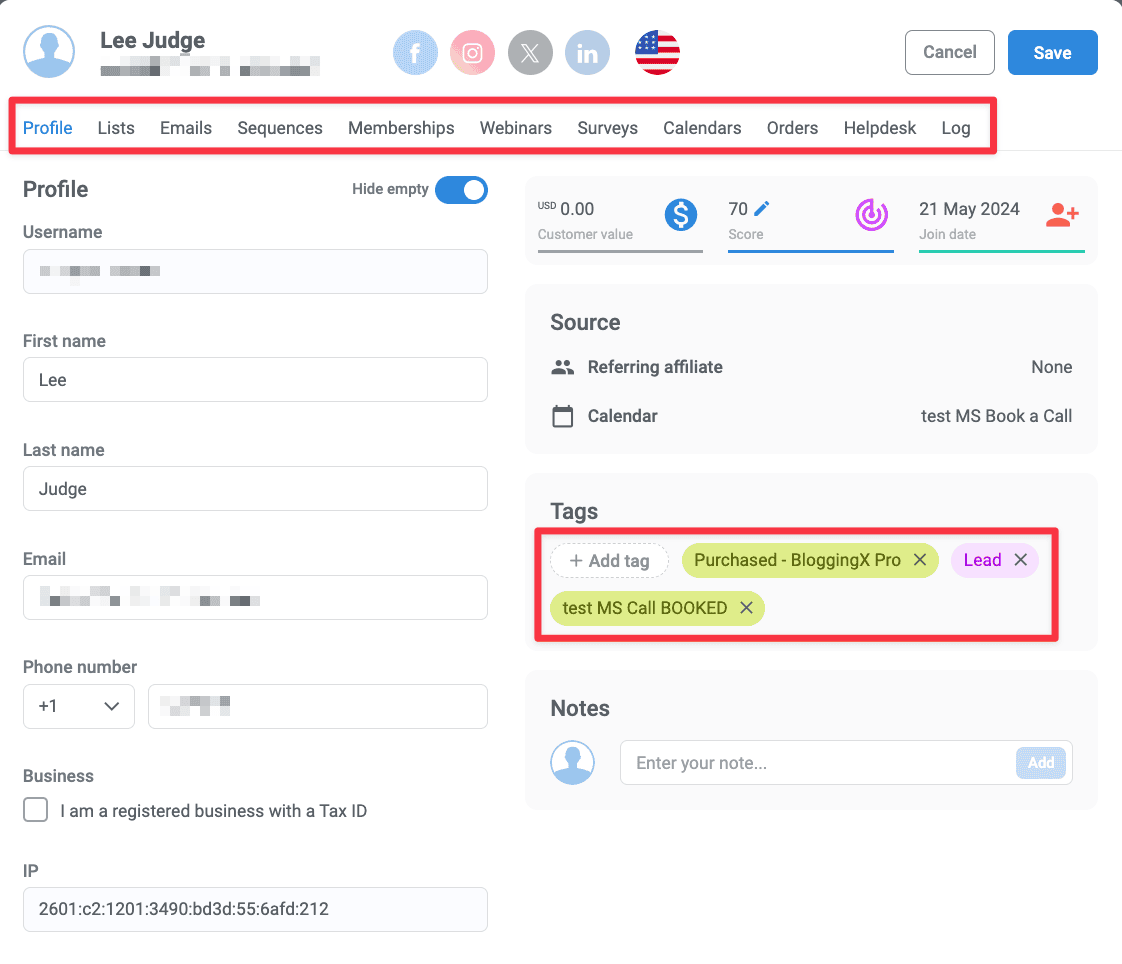Click the Add tag button
This screenshot has width=1122, height=964.
click(609, 560)
